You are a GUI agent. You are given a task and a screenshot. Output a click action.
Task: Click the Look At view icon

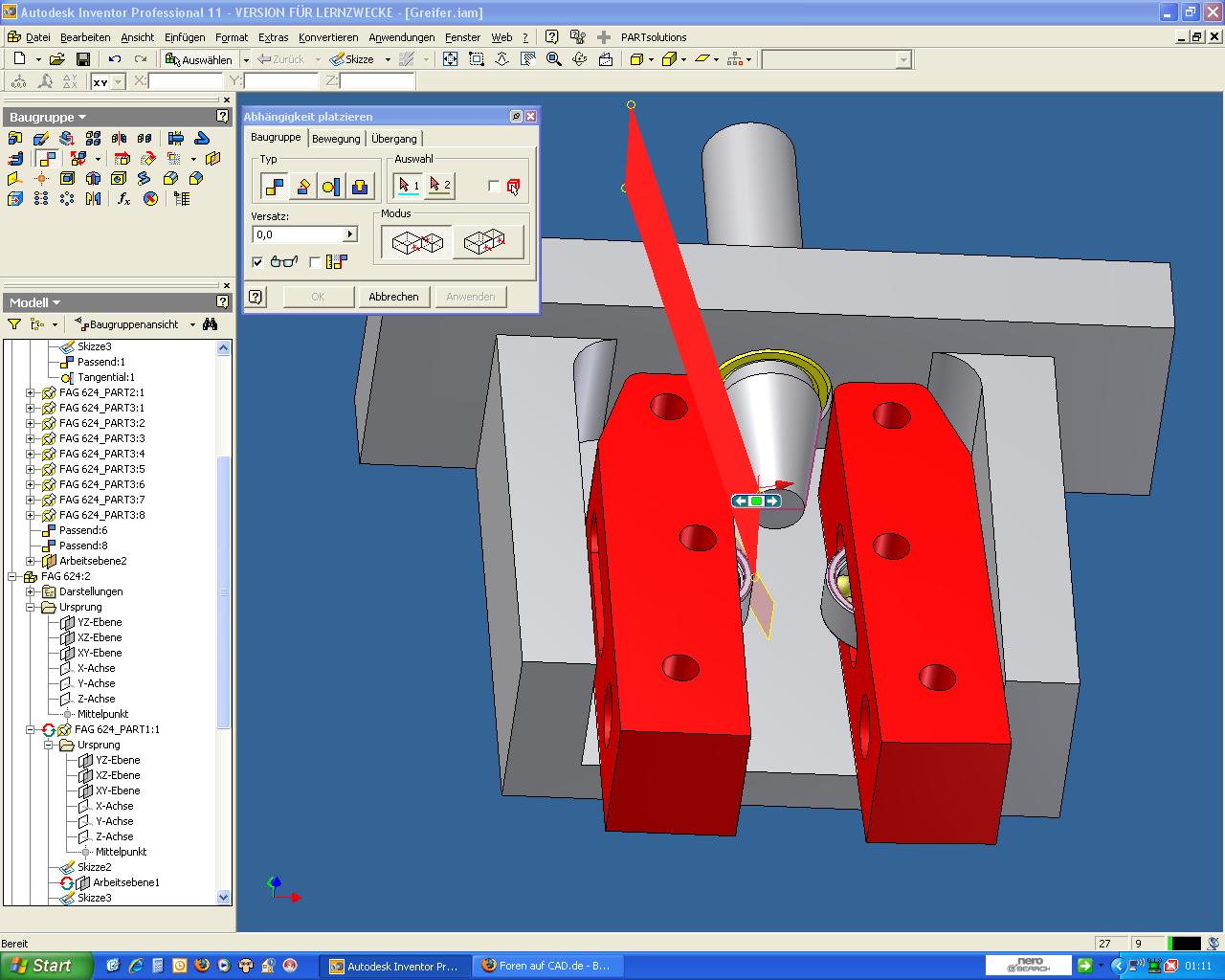click(x=605, y=59)
